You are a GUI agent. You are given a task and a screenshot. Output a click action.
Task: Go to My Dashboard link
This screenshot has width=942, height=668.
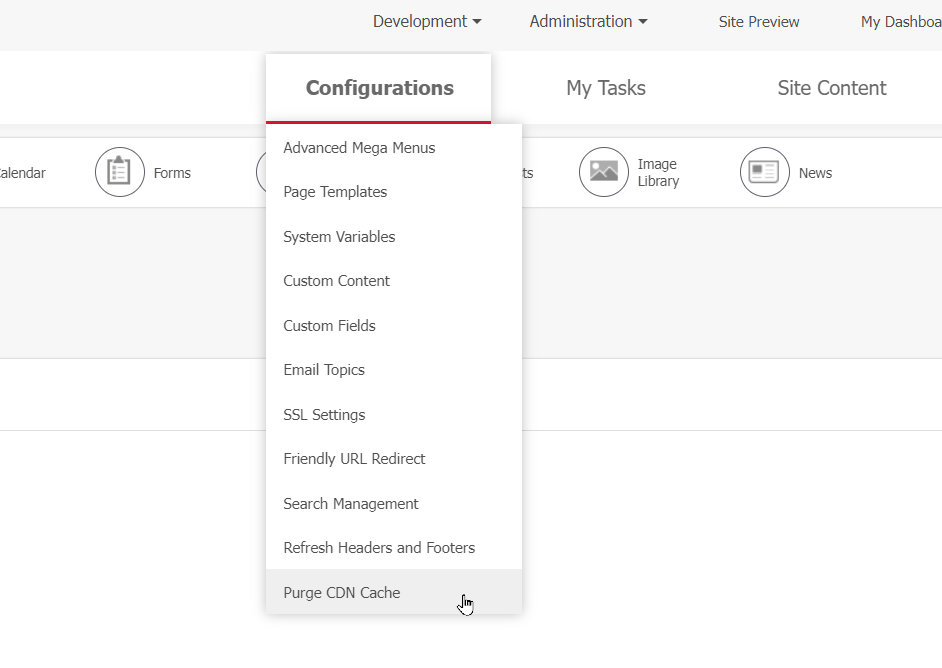pyautogui.click(x=901, y=22)
